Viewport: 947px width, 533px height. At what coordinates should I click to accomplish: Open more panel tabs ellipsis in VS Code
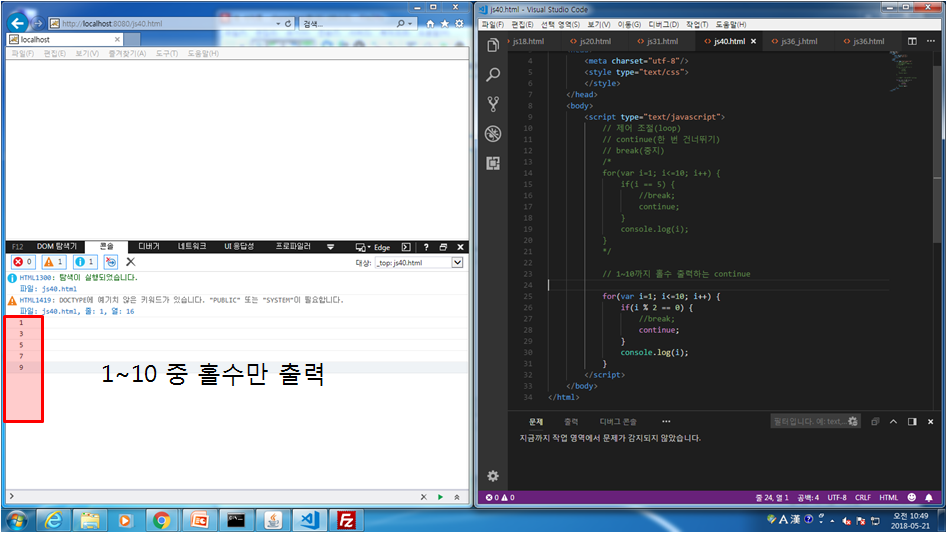pos(666,421)
